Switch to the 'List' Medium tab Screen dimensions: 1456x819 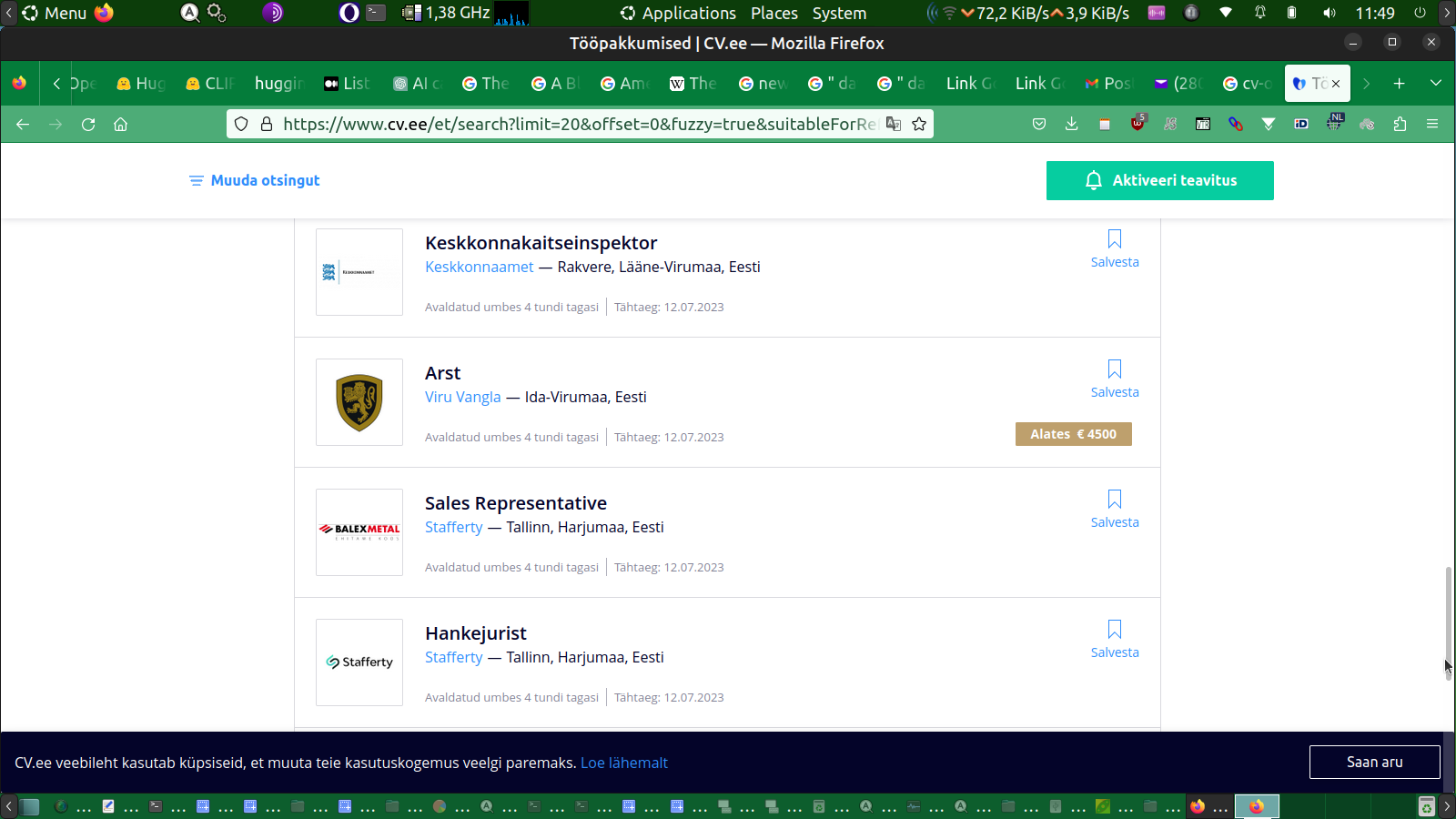(347, 84)
